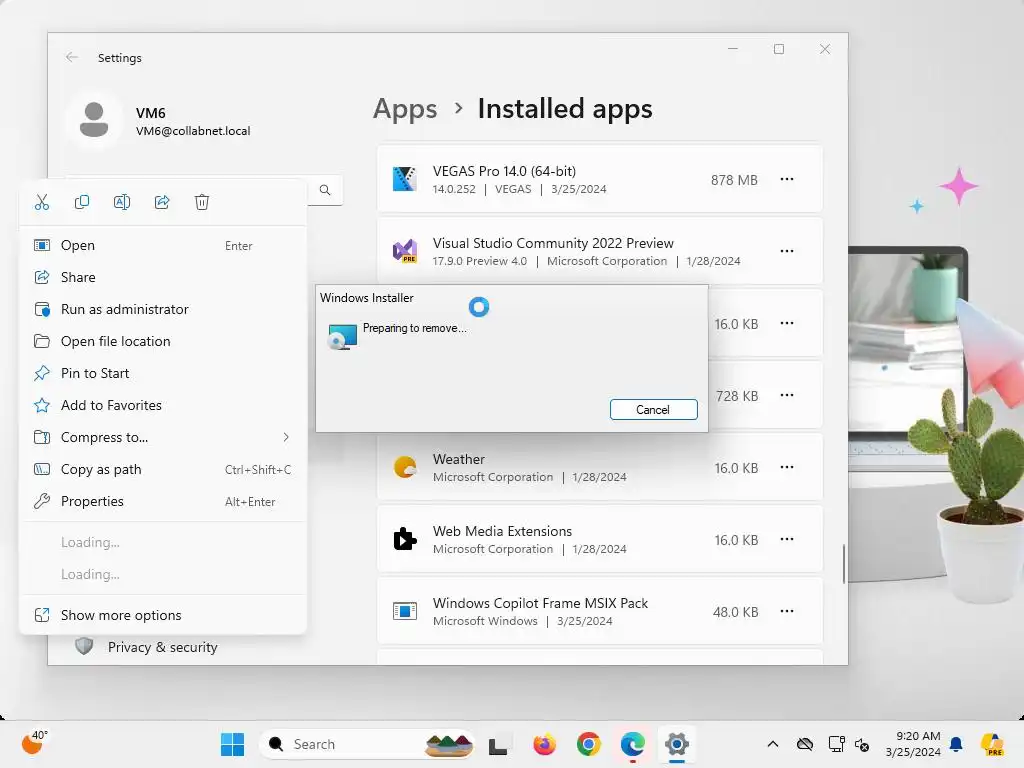Open more options for the 728 KB app
The height and width of the screenshot is (768, 1024).
[787, 396]
